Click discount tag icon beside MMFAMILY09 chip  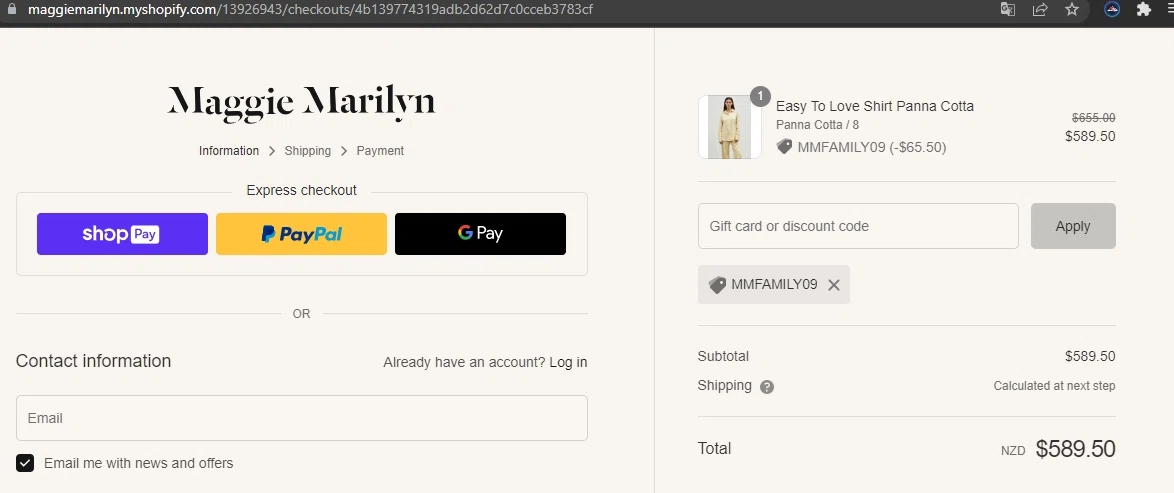click(717, 285)
